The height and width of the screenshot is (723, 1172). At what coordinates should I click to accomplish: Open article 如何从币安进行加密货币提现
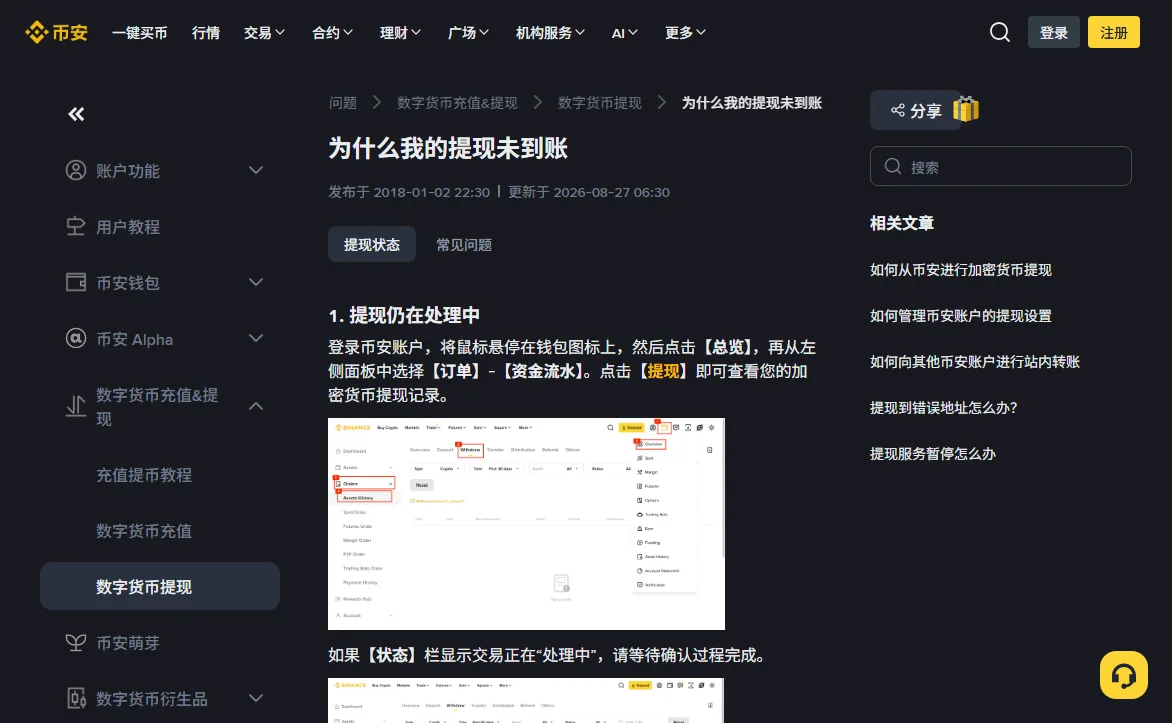click(x=960, y=270)
